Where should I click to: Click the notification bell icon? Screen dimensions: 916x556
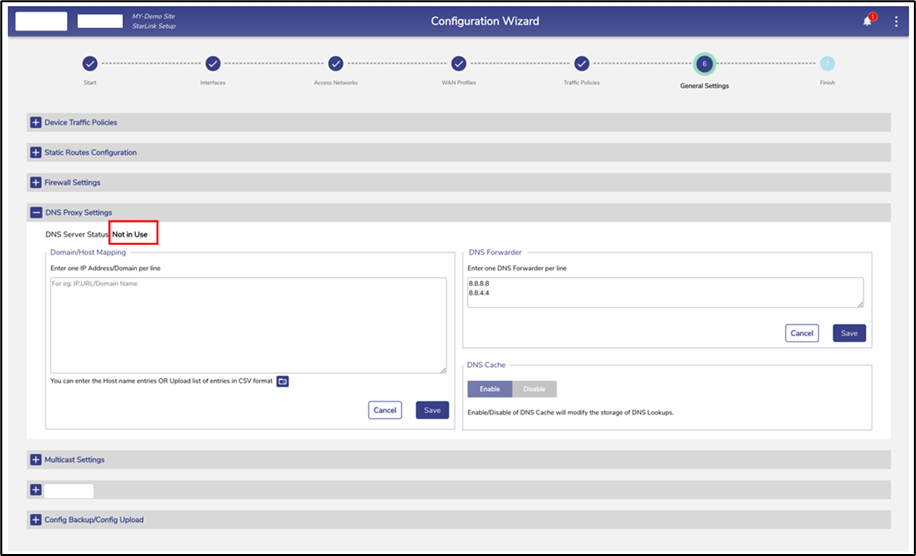coord(867,21)
